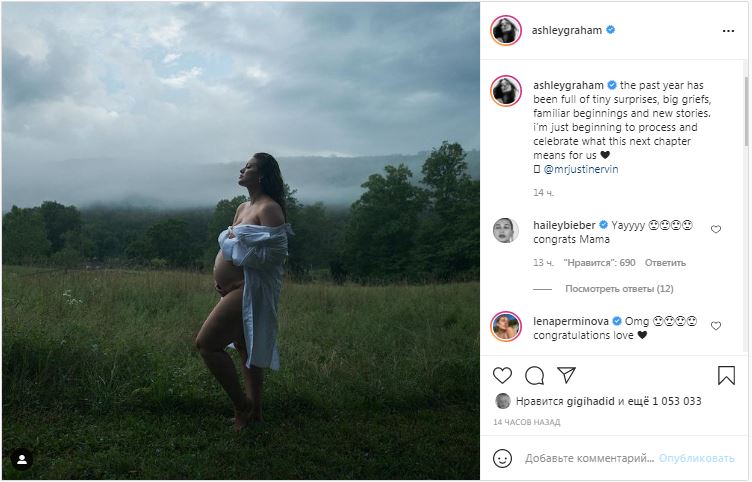This screenshot has width=752, height=482.
Task: Open lenaperminova's profile picture
Action: click(x=505, y=326)
